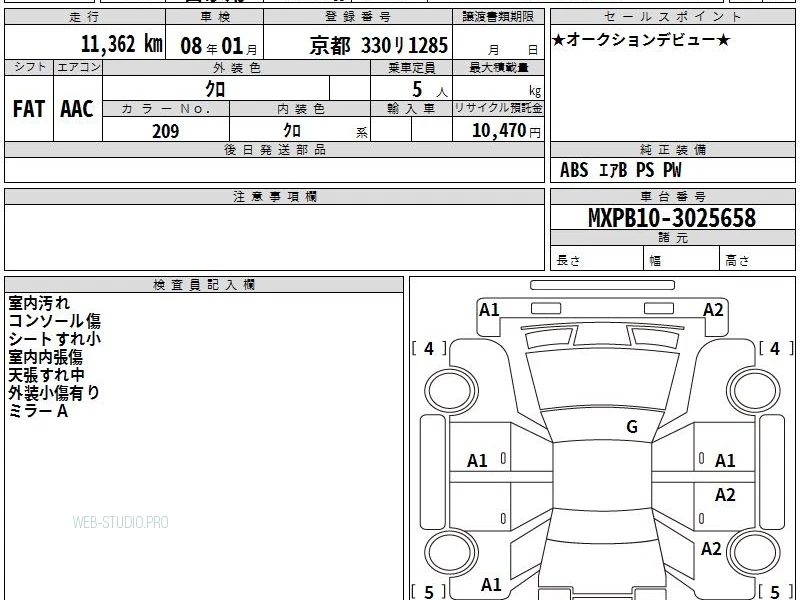800x600 pixels.
Task: Click the A2 mark at the front bumper corner
Action: point(713,310)
